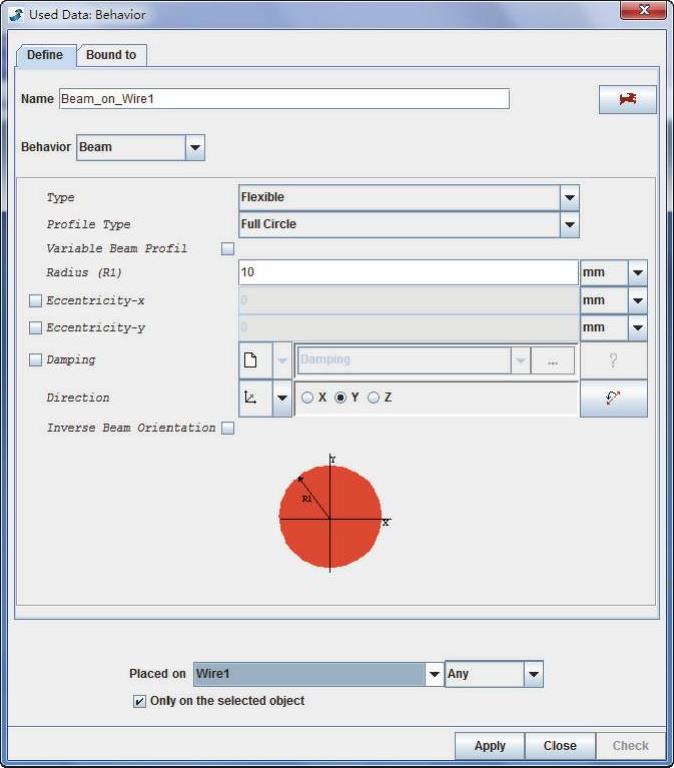
Task: Click the red pin icon beside Name field
Action: [627, 99]
